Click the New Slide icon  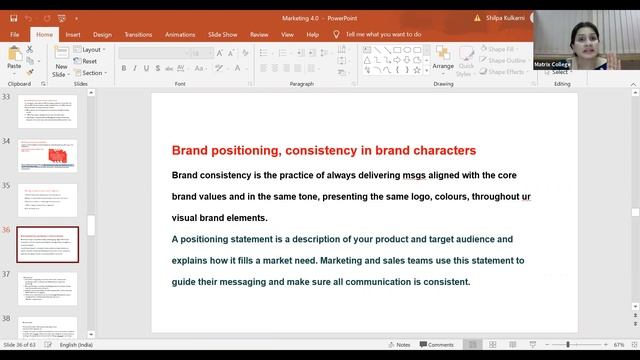pyautogui.click(x=61, y=53)
